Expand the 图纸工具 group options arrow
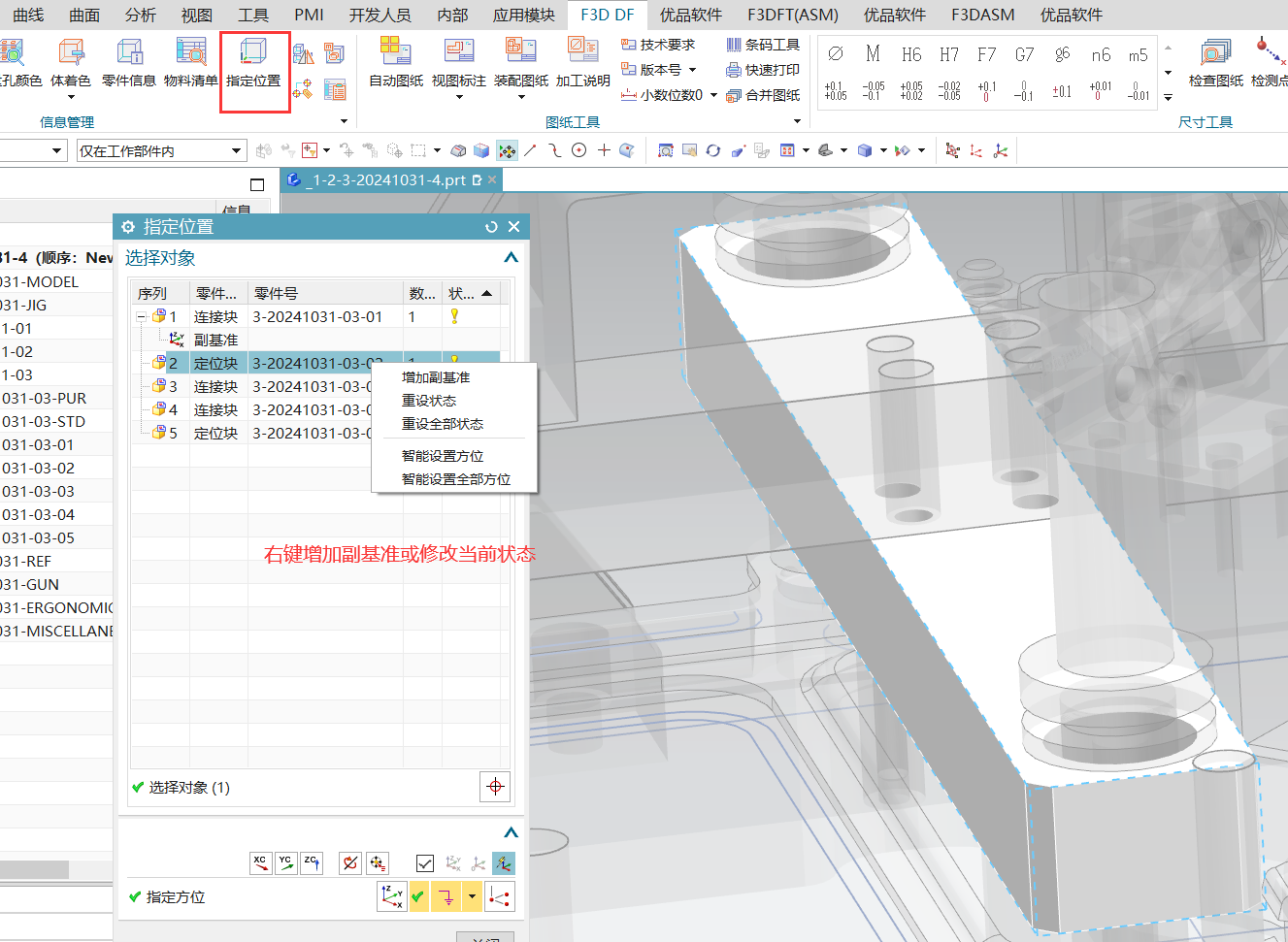Viewport: 1288px width, 942px height. coord(798,121)
